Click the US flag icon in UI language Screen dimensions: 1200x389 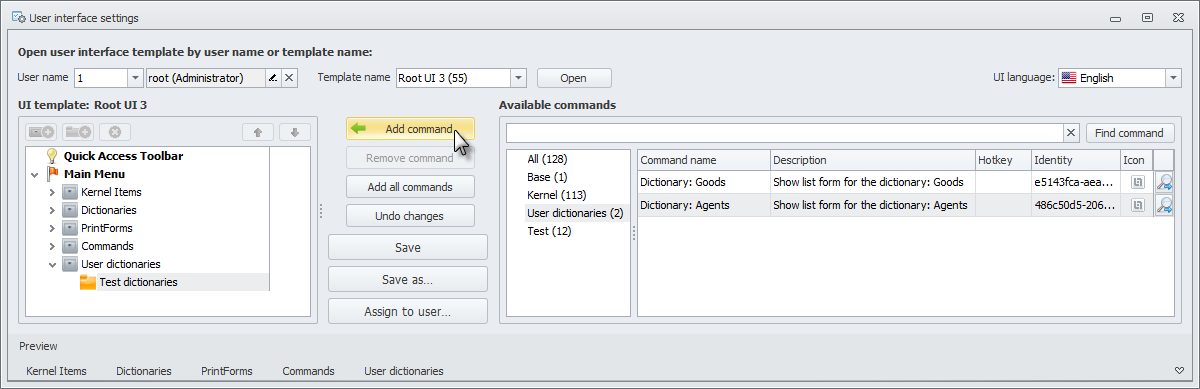(1069, 78)
